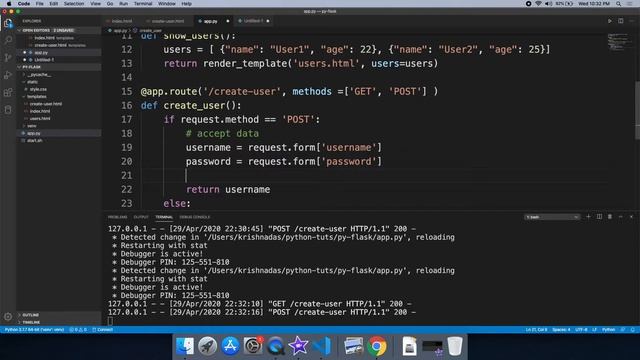
Task: Click line and column indicator
Action: (x=536, y=330)
